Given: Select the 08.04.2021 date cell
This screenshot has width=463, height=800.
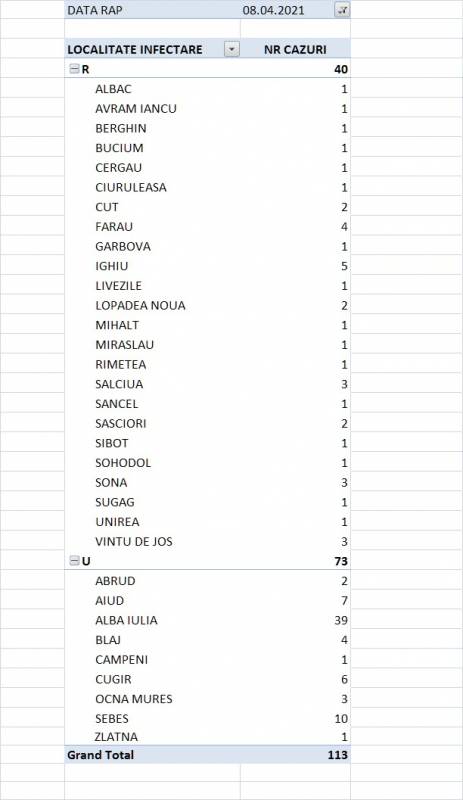Looking at the screenshot, I should (273, 10).
